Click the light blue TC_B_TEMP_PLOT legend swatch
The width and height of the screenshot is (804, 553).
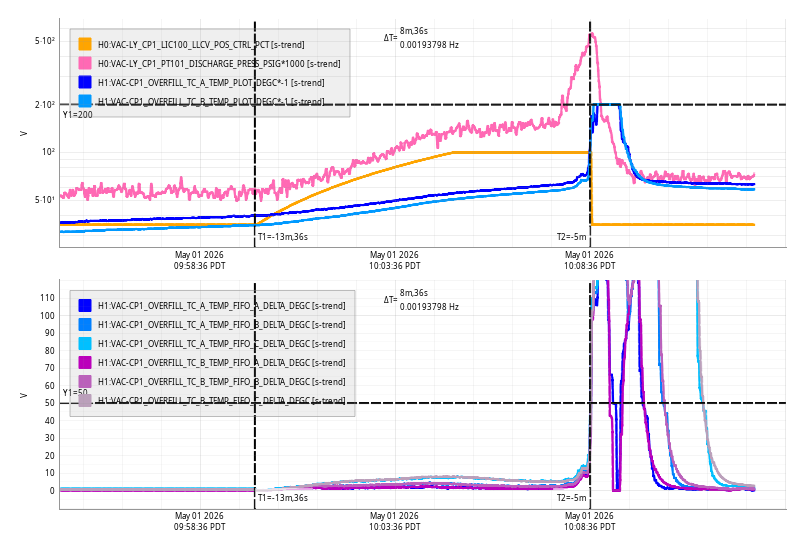(85, 101)
